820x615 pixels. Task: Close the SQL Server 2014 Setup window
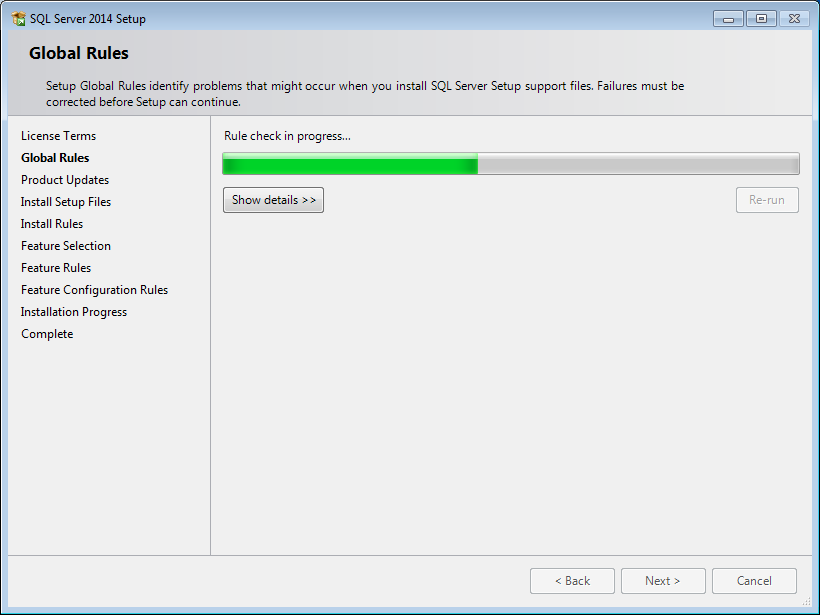[x=794, y=19]
